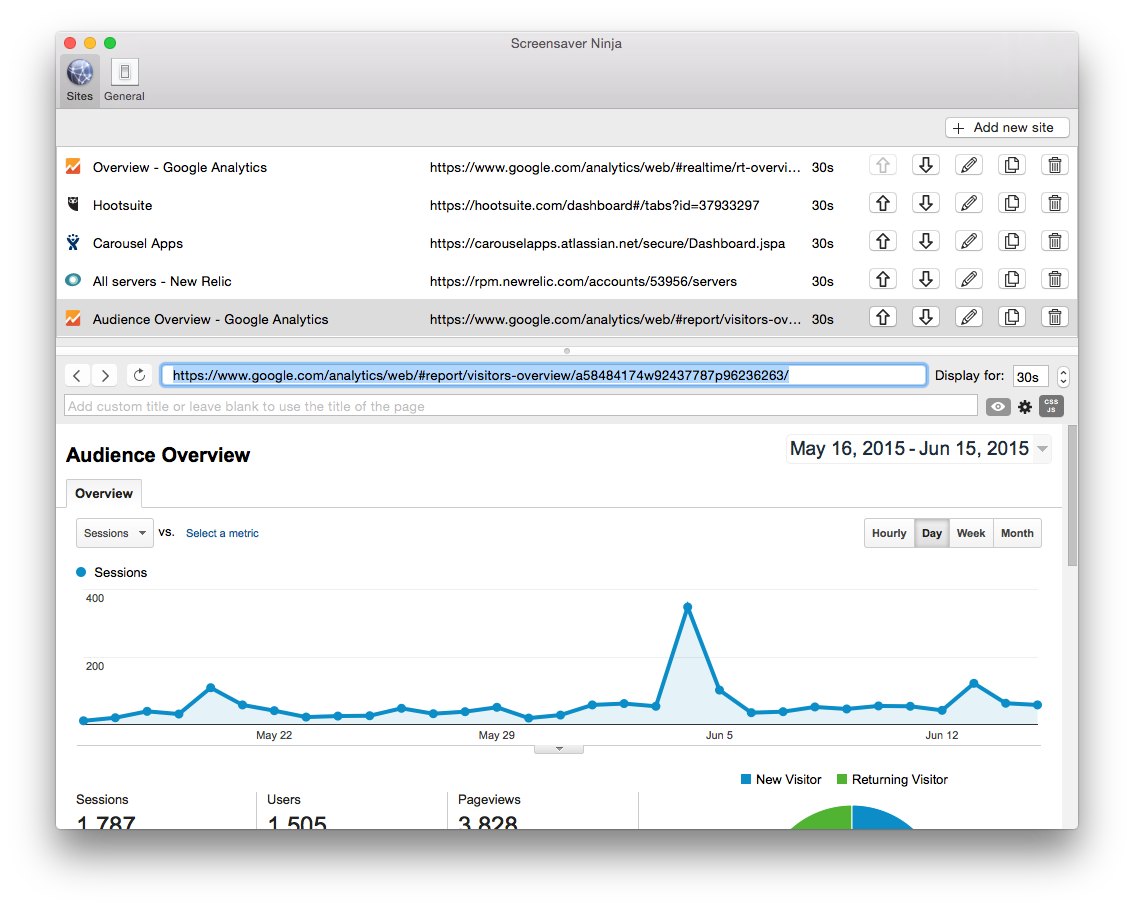The image size is (1134, 909).
Task: Edit the Hootsuite site entry
Action: point(969,204)
